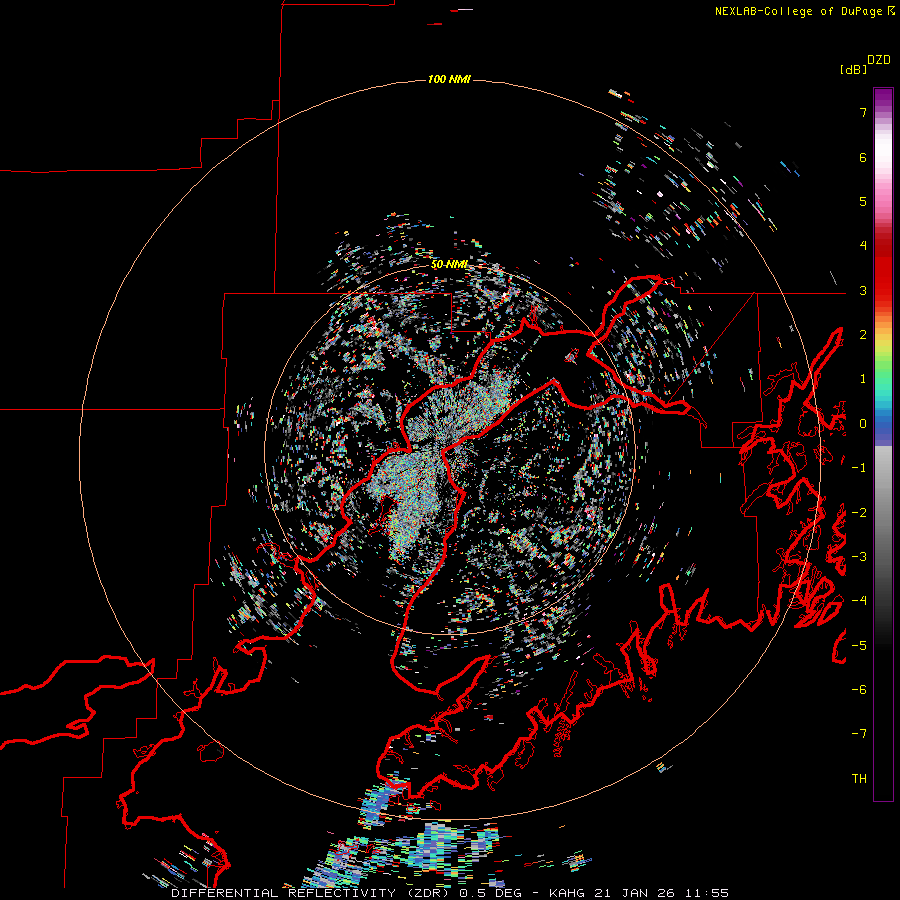Click the 21 JAN 26 date in the caption

pyautogui.click(x=637, y=893)
